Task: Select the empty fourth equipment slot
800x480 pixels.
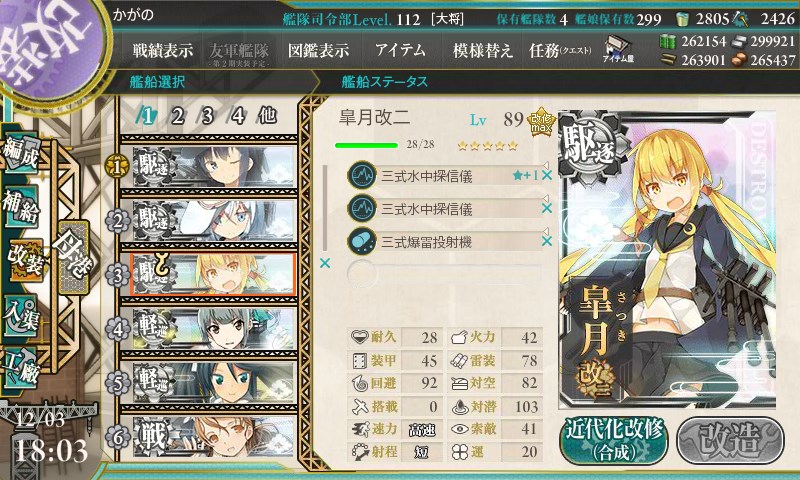Action: (444, 273)
